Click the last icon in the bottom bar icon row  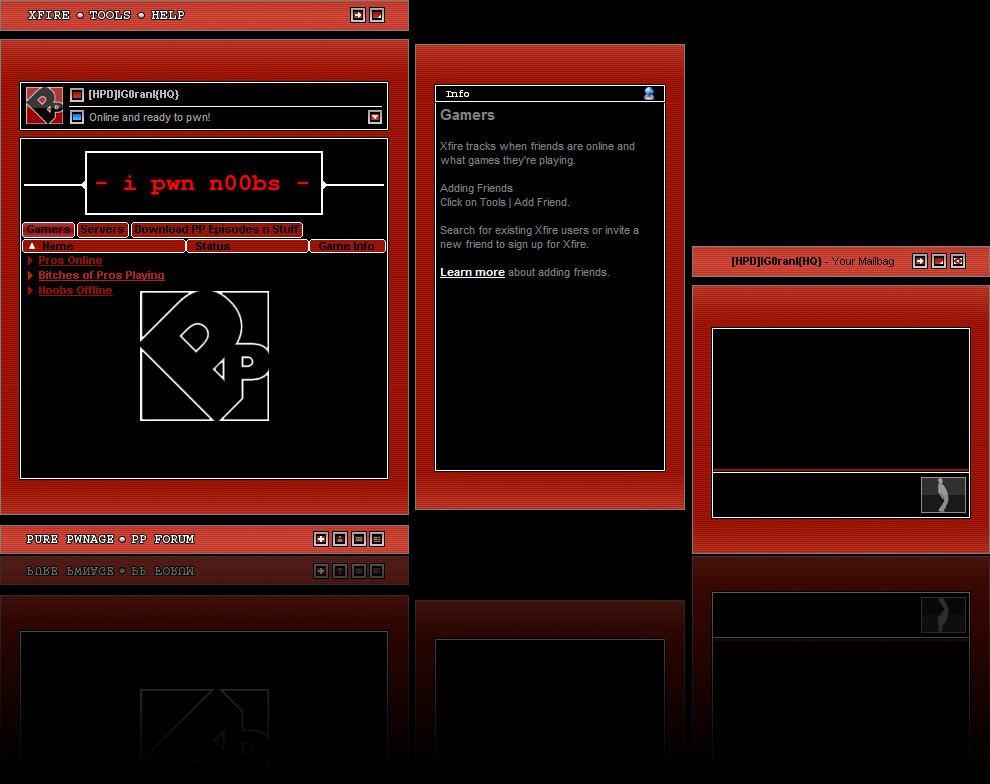(377, 539)
